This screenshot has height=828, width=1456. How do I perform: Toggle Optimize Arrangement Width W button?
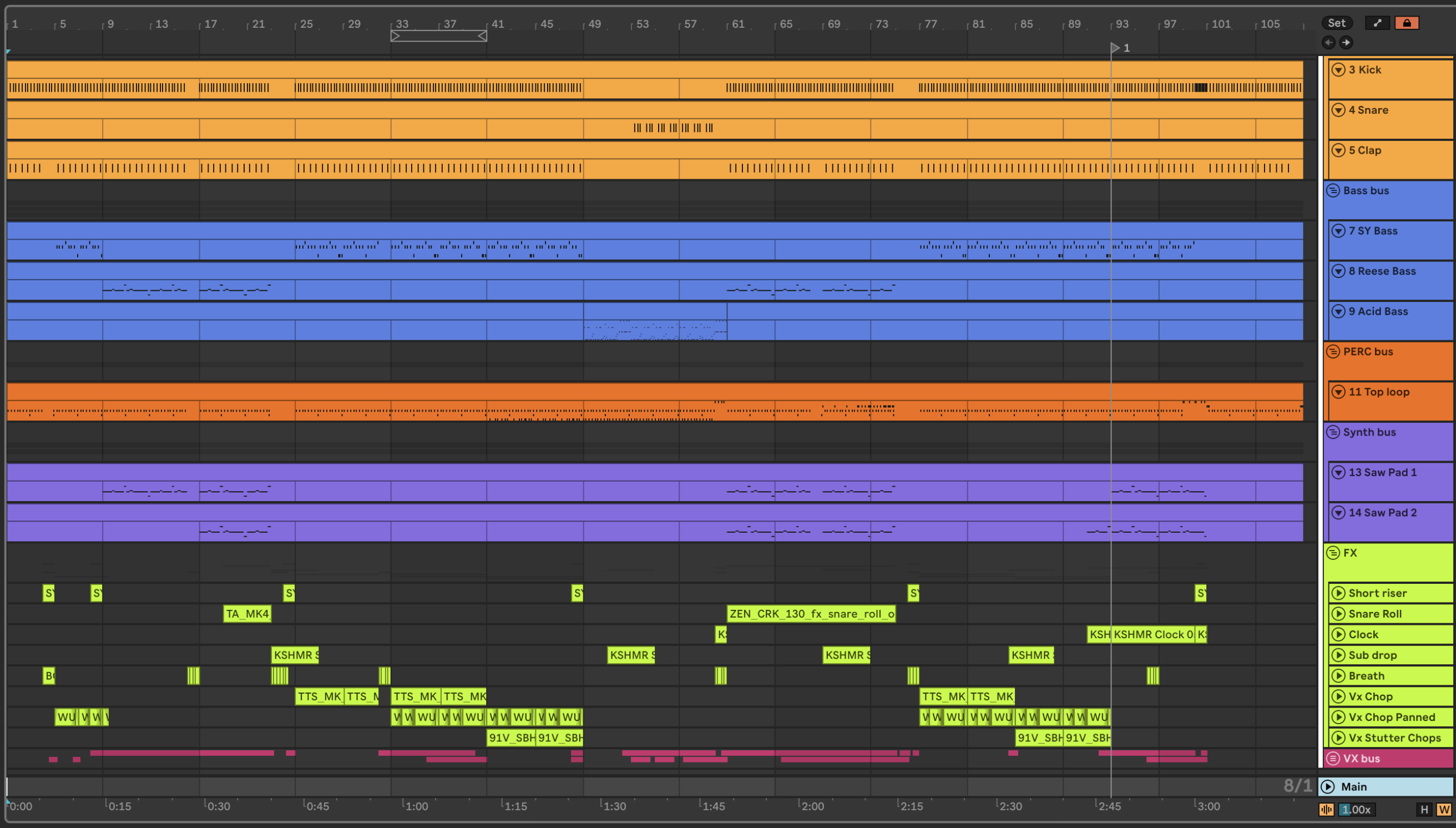pyautogui.click(x=1443, y=809)
